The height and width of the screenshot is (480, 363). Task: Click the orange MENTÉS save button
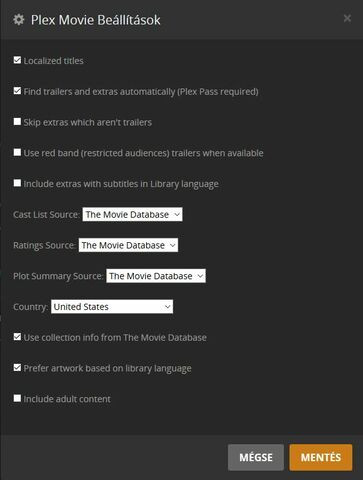click(321, 457)
